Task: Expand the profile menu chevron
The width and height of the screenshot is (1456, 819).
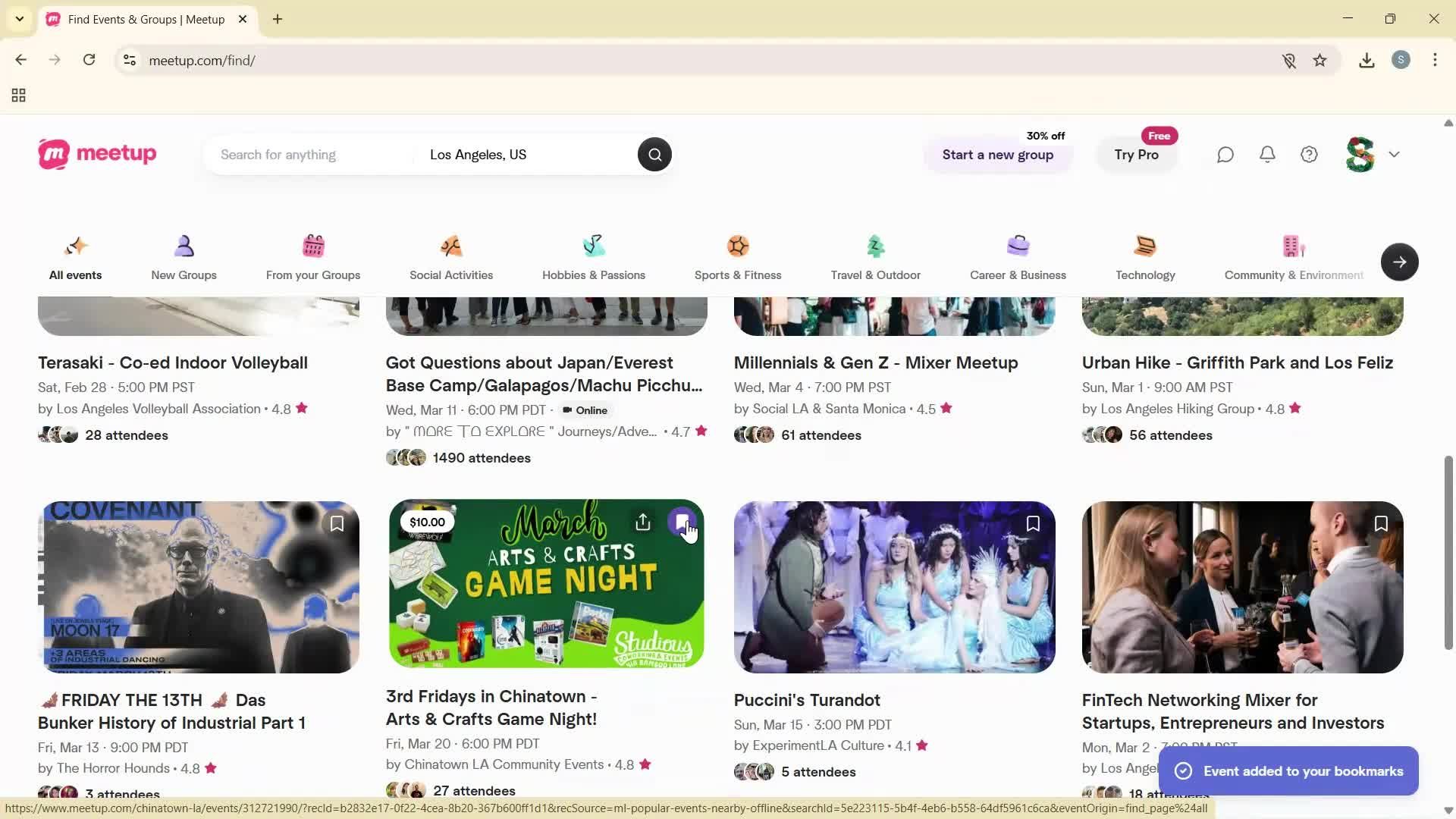Action: coord(1394,155)
